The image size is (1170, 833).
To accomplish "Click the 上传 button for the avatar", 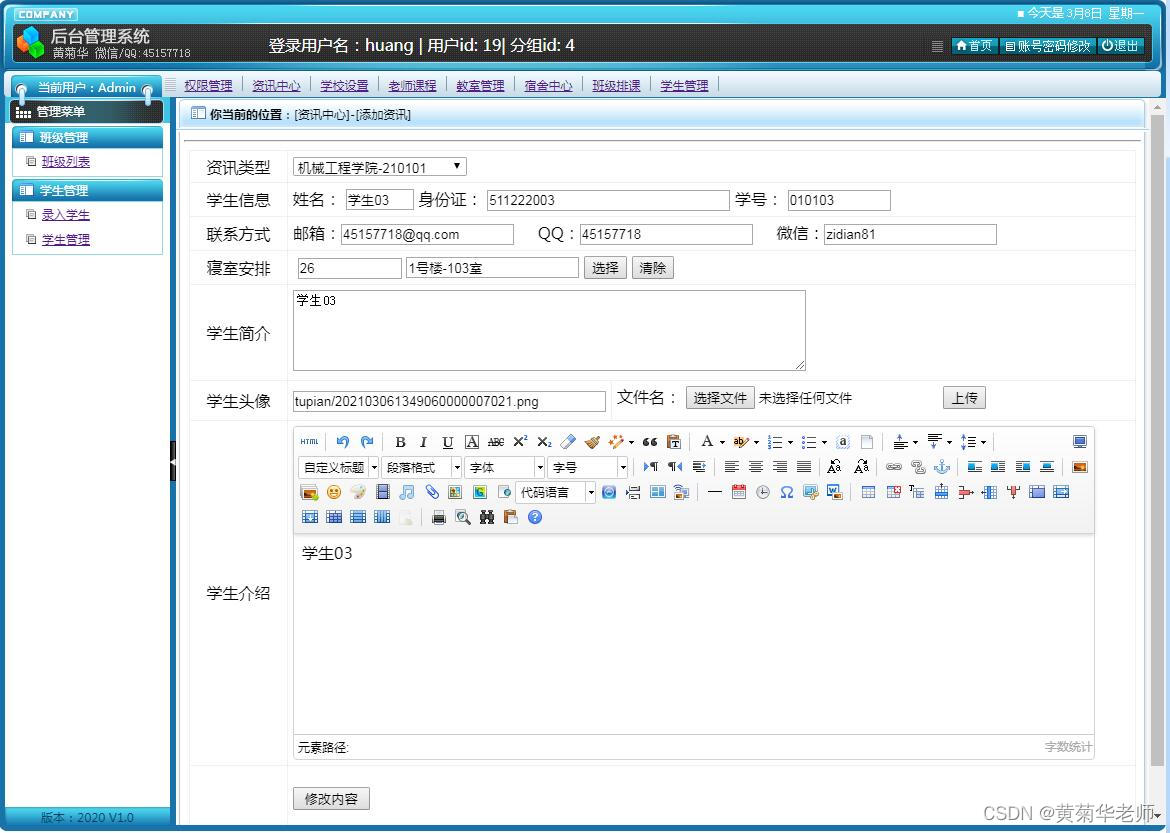I will (x=963, y=397).
